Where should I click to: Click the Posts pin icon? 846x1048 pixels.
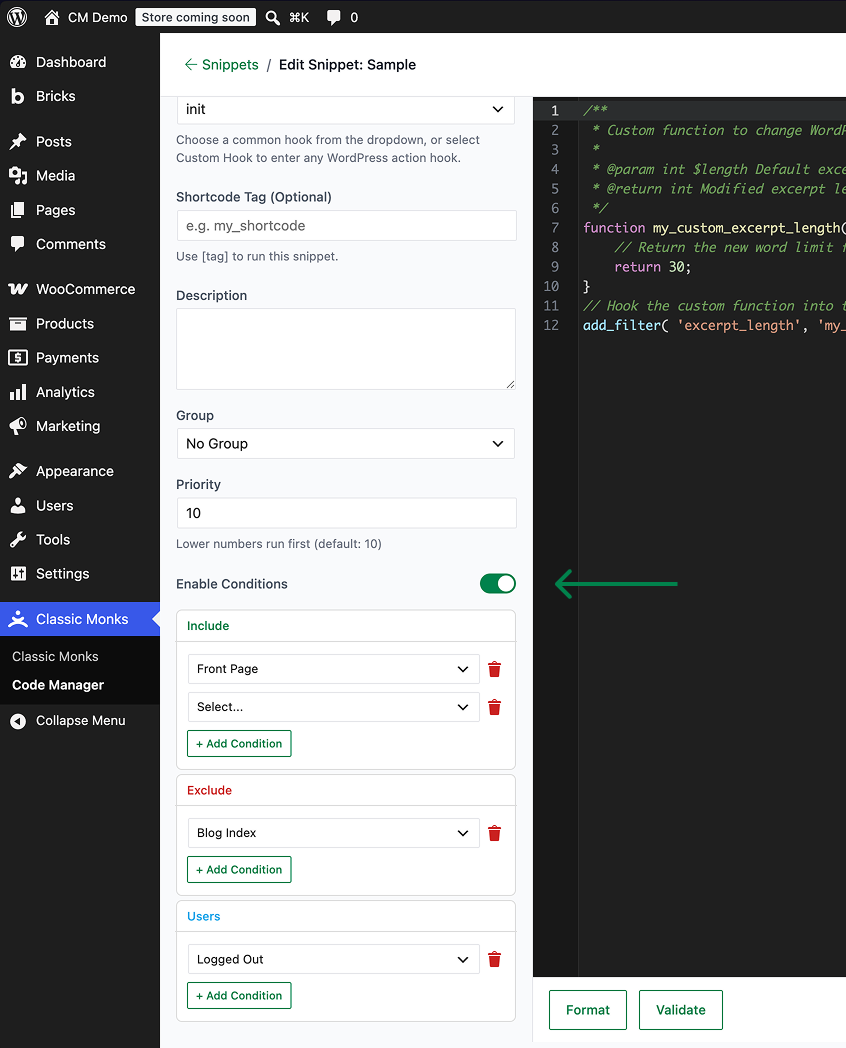18,142
